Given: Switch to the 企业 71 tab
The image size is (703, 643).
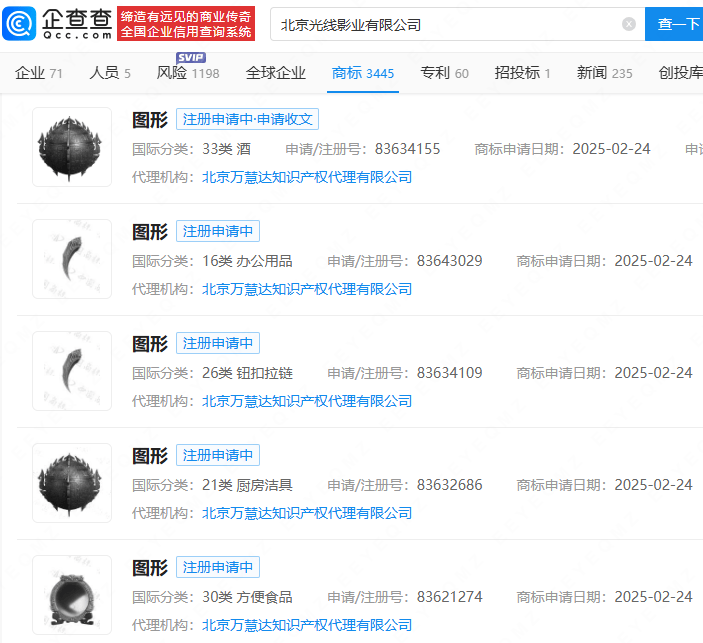Looking at the screenshot, I should point(39,73).
